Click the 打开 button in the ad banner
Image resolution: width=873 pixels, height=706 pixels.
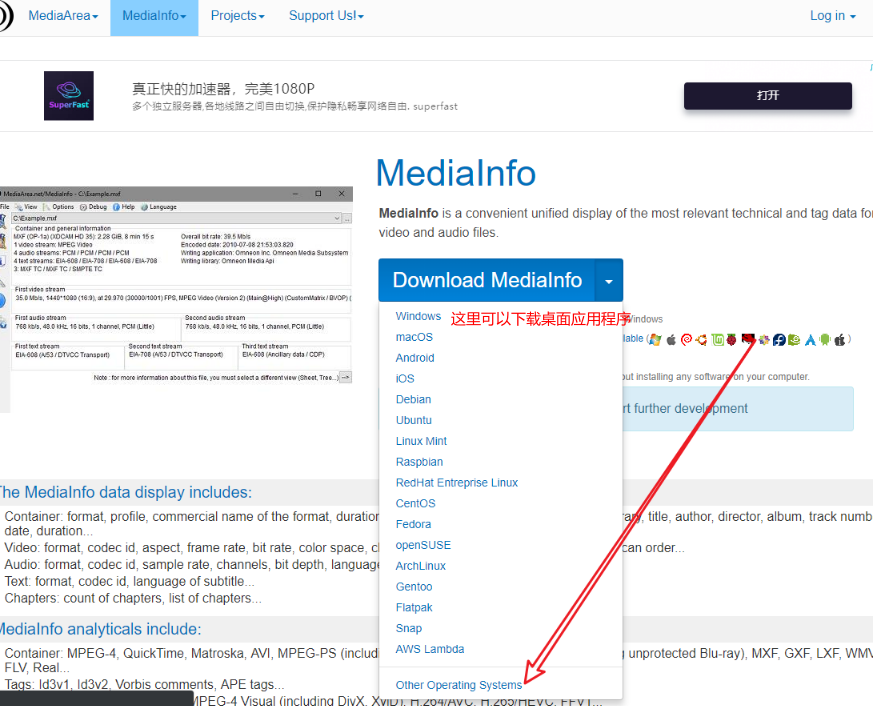[767, 95]
